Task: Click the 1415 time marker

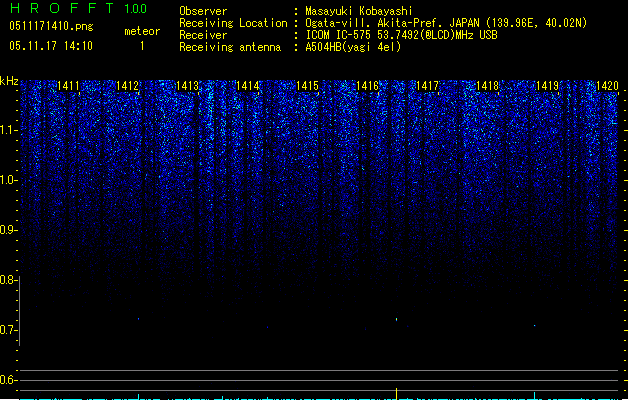Action: [307, 86]
